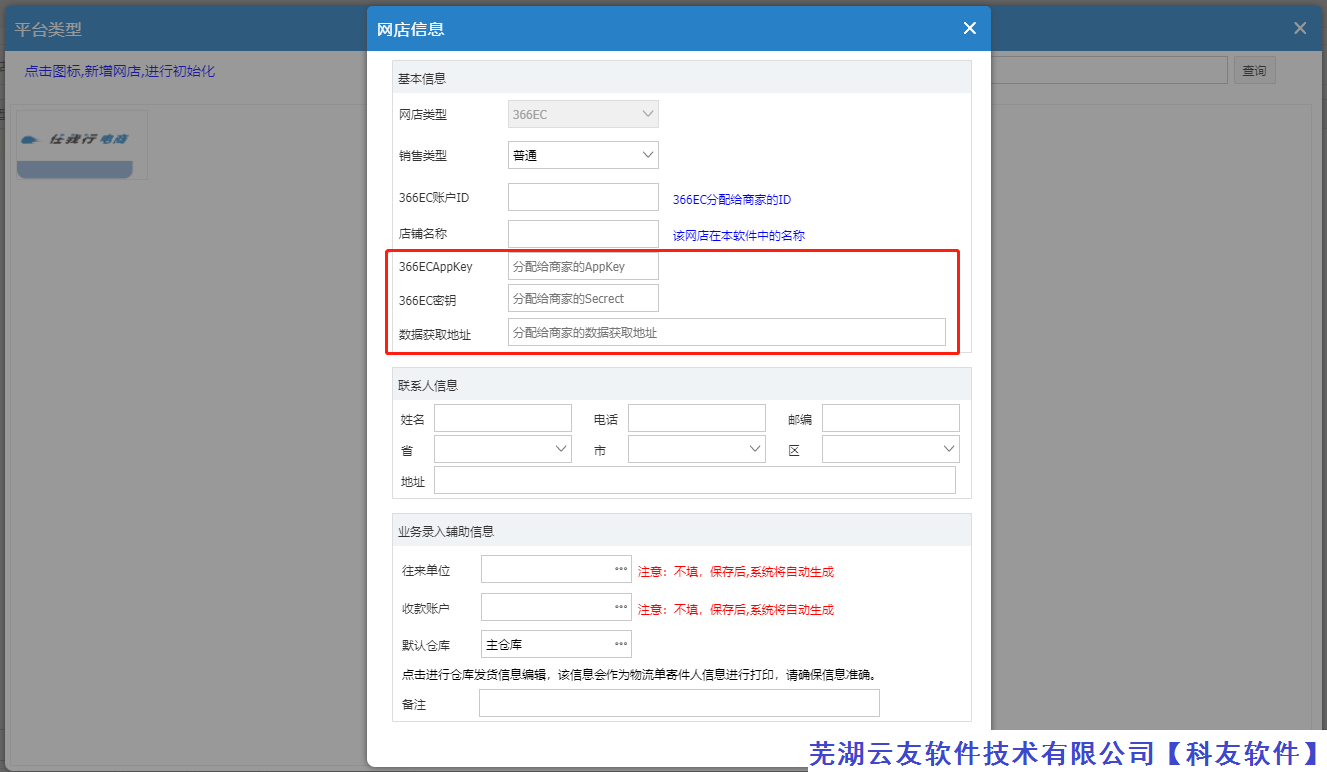Viewport: 1327px width, 772px height.
Task: Click the 地址 input field
Action: [x=695, y=481]
